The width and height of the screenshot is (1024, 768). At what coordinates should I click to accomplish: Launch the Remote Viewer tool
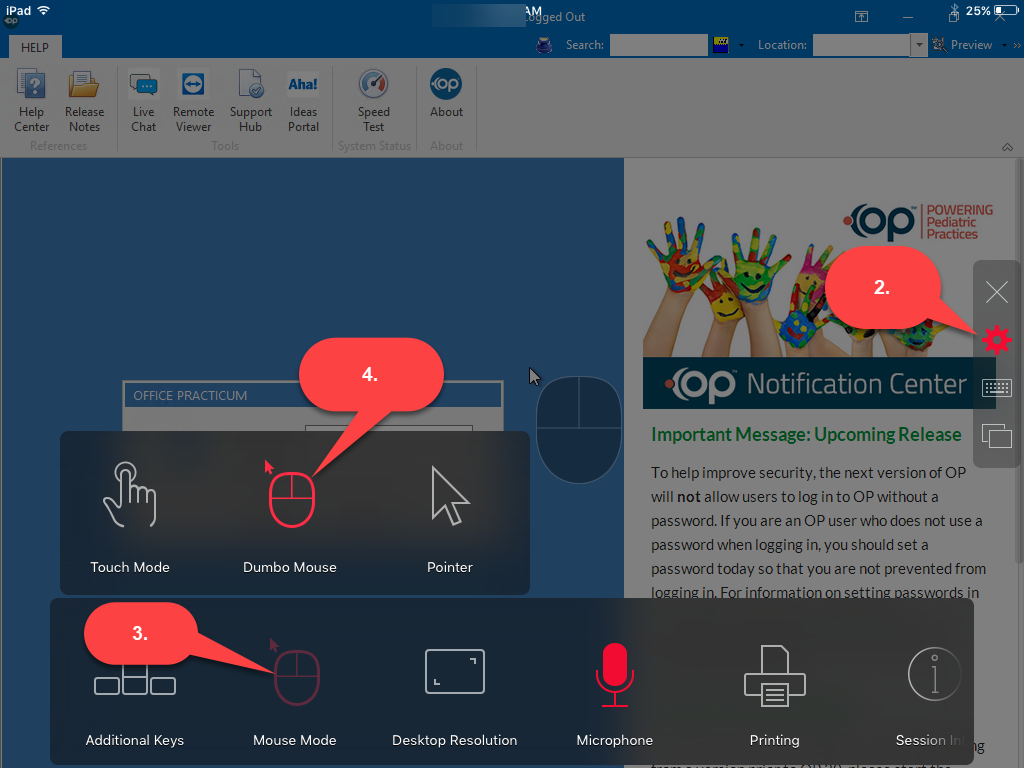tap(193, 101)
